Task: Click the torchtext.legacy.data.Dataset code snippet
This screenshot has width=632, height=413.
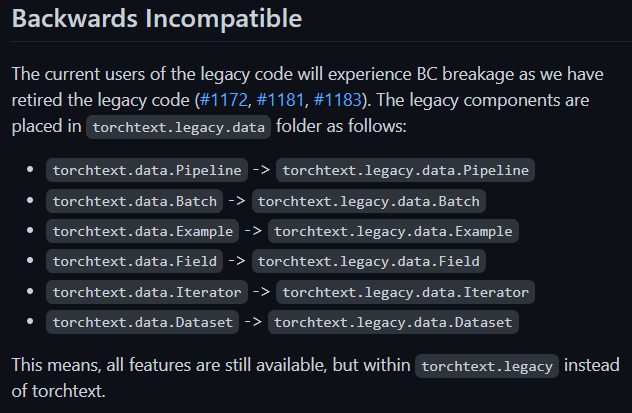Action: [x=392, y=322]
